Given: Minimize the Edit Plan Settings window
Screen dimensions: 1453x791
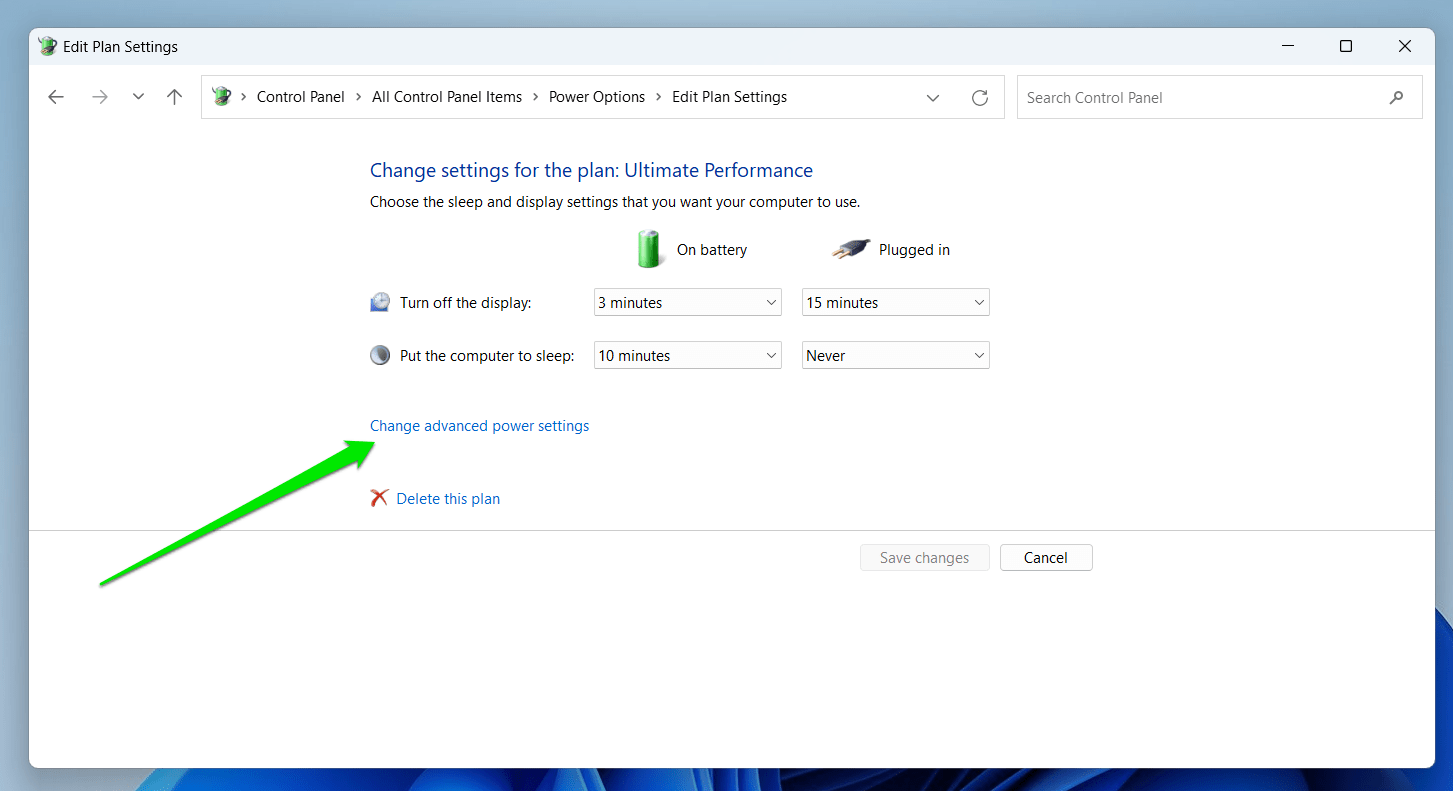Looking at the screenshot, I should pyautogui.click(x=1288, y=46).
